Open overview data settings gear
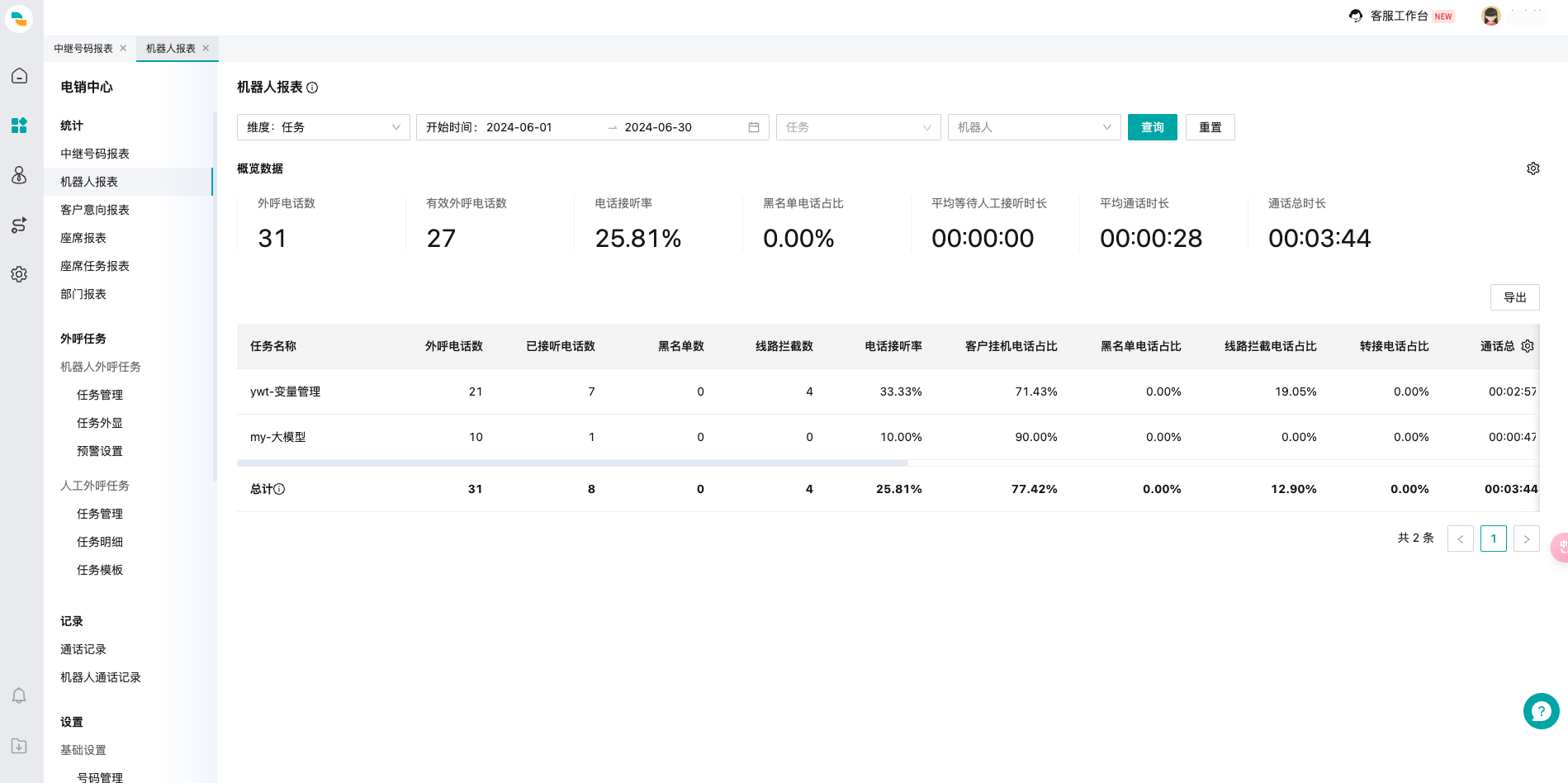 click(x=1533, y=168)
